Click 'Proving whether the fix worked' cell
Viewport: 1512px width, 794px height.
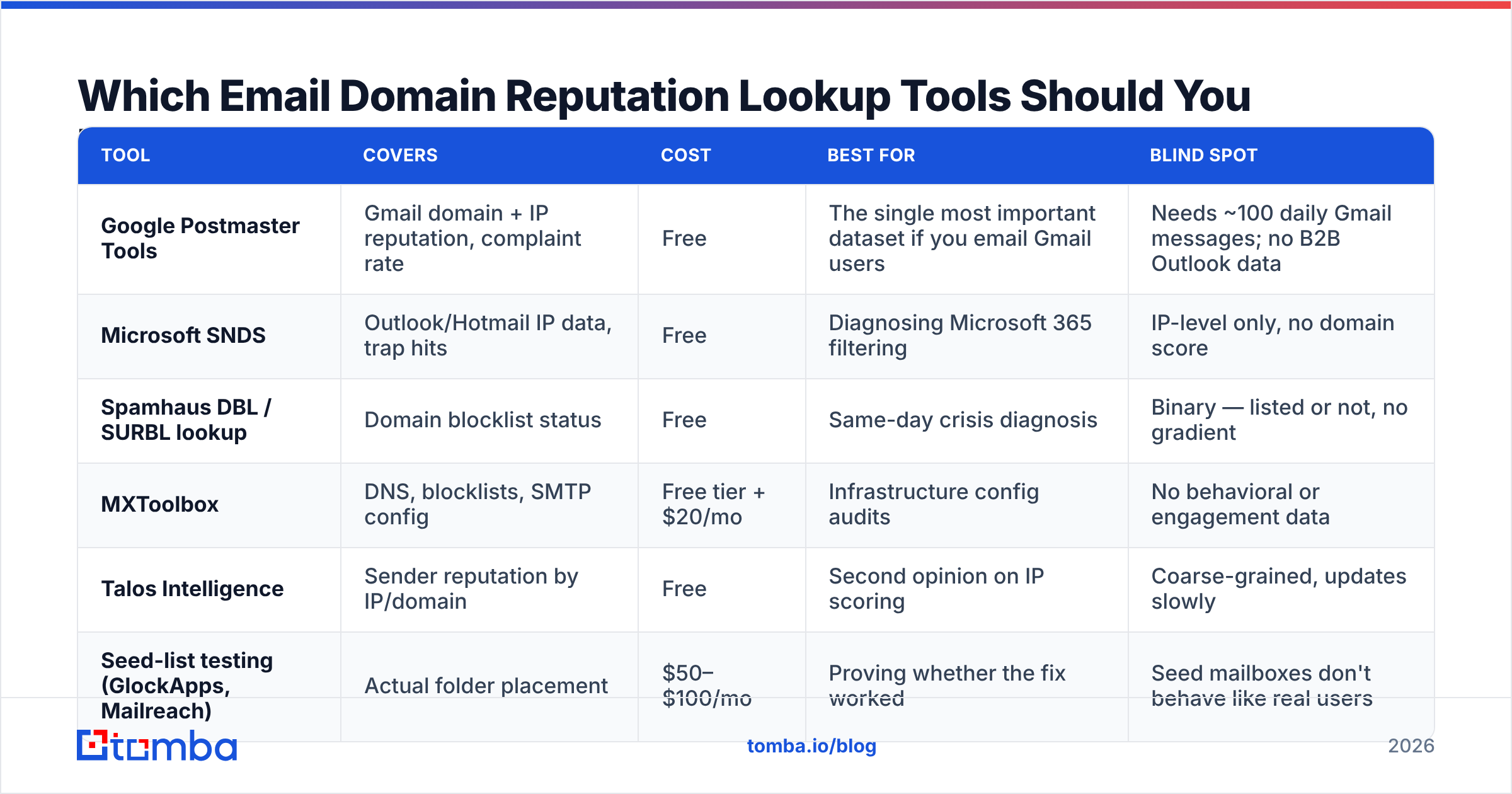967,686
